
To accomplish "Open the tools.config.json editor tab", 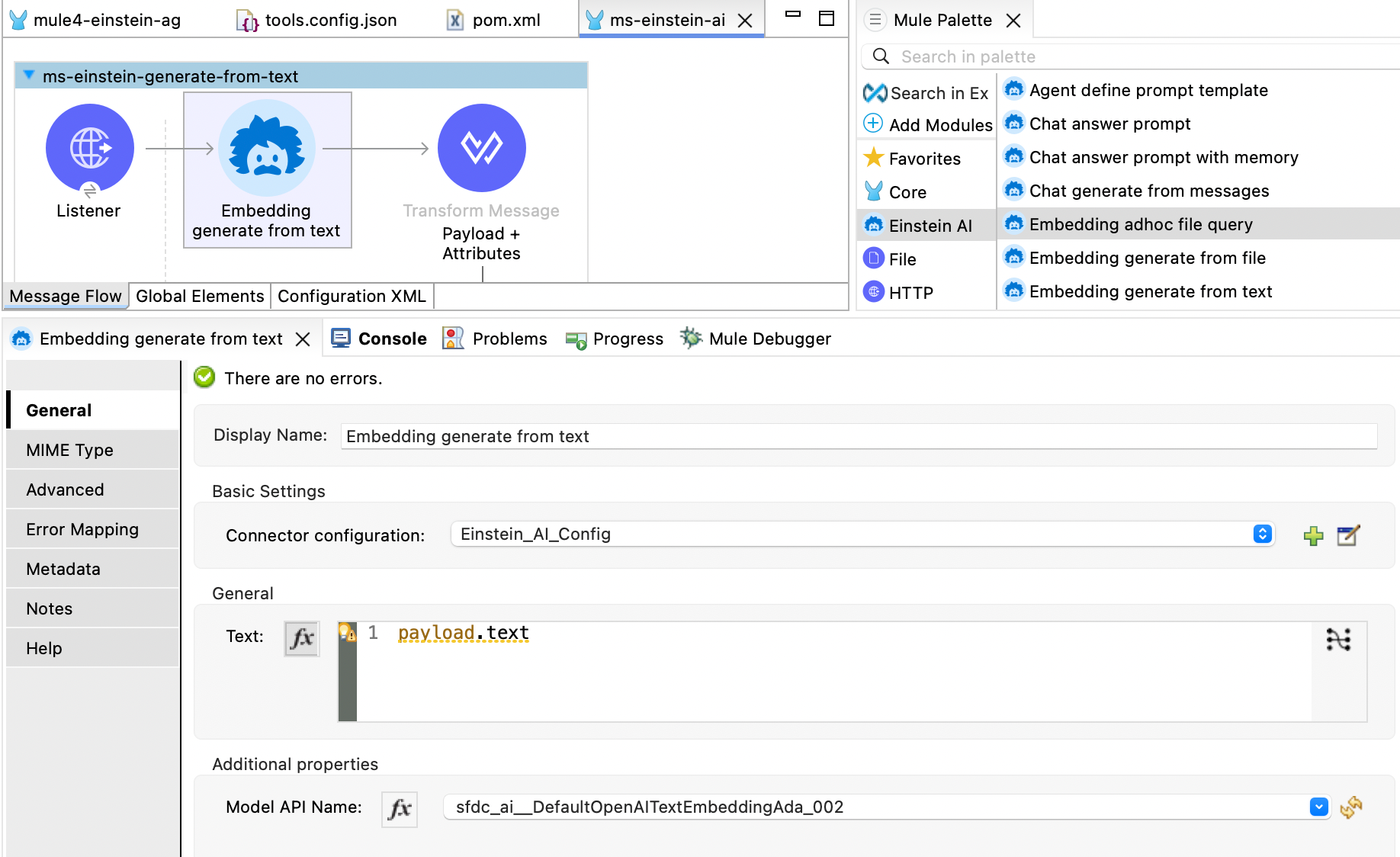I will (x=316, y=20).
